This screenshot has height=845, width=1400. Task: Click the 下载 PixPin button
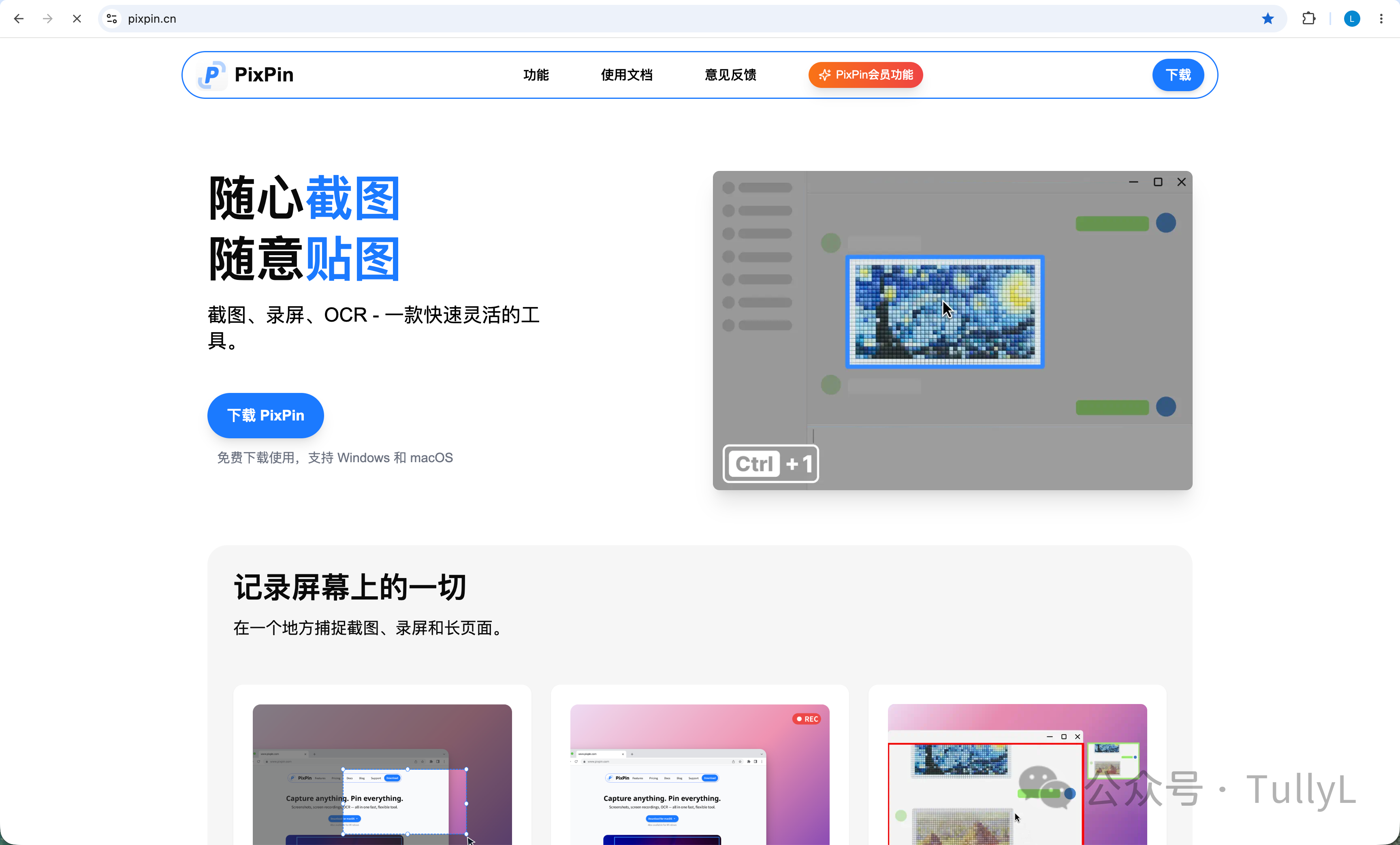coord(265,415)
